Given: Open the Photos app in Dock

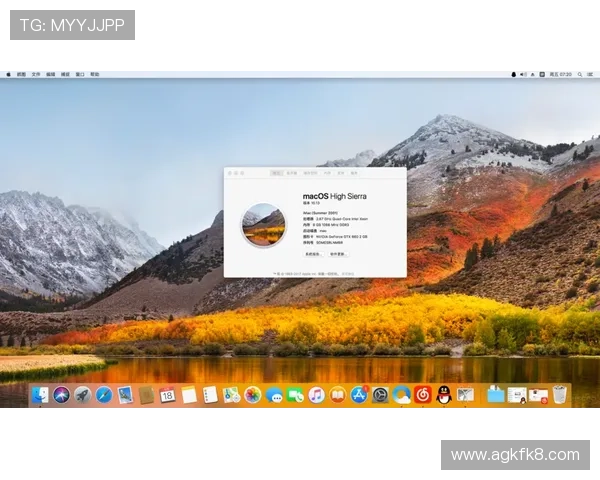Looking at the screenshot, I should click(253, 395).
